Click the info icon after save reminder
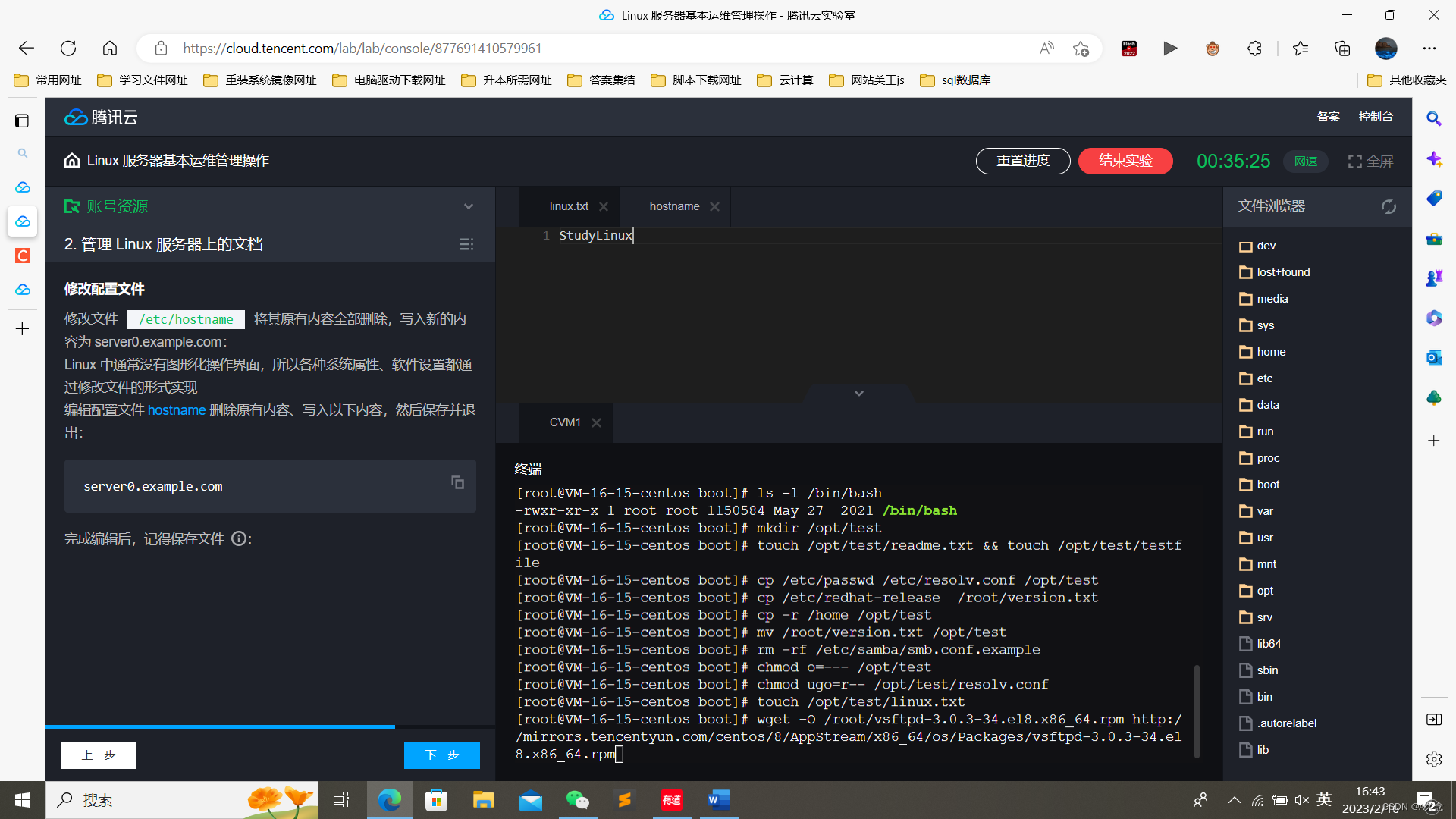Viewport: 1456px width, 819px height. click(239, 538)
